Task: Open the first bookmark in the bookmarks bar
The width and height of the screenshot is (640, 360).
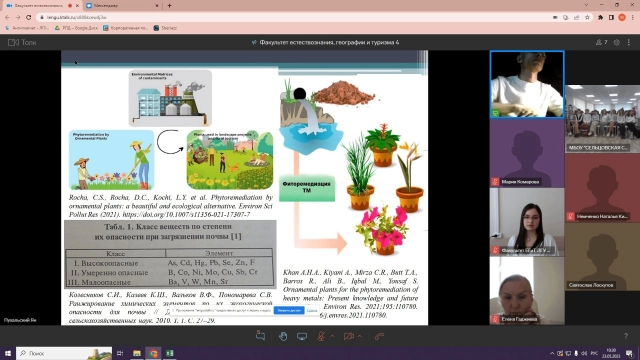Action: (27, 28)
